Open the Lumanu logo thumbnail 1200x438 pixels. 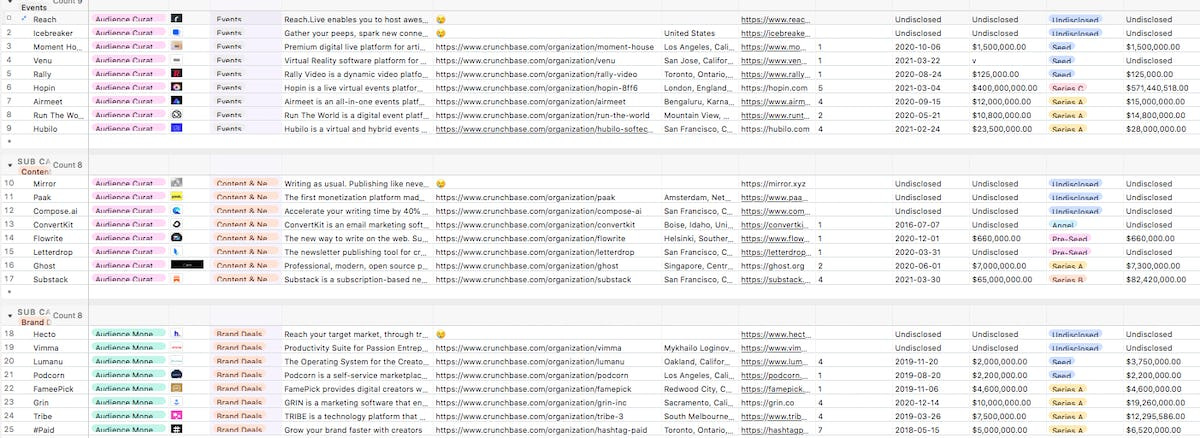(176, 361)
